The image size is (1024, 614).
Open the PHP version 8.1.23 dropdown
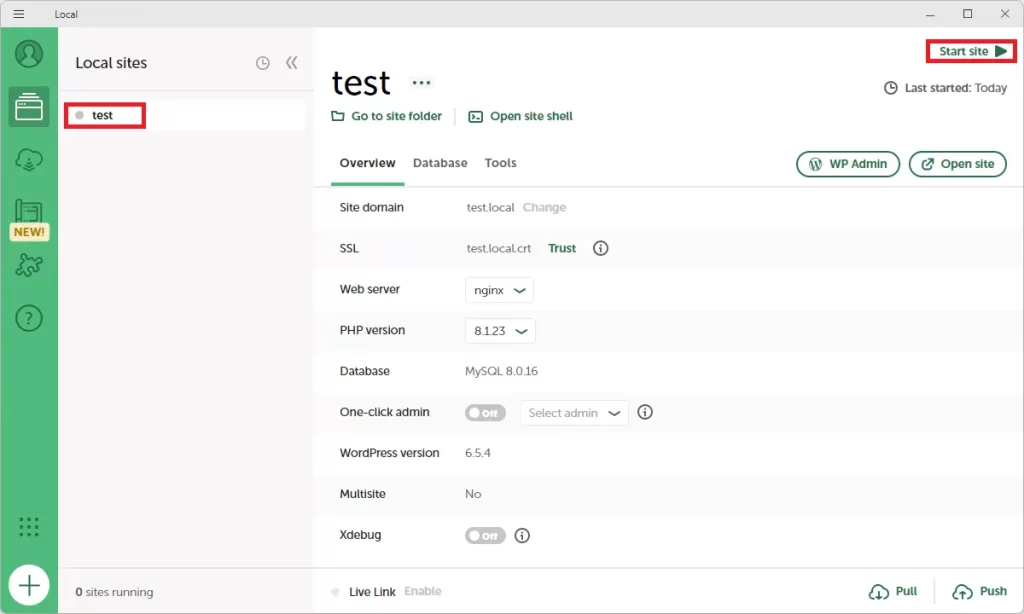click(500, 331)
